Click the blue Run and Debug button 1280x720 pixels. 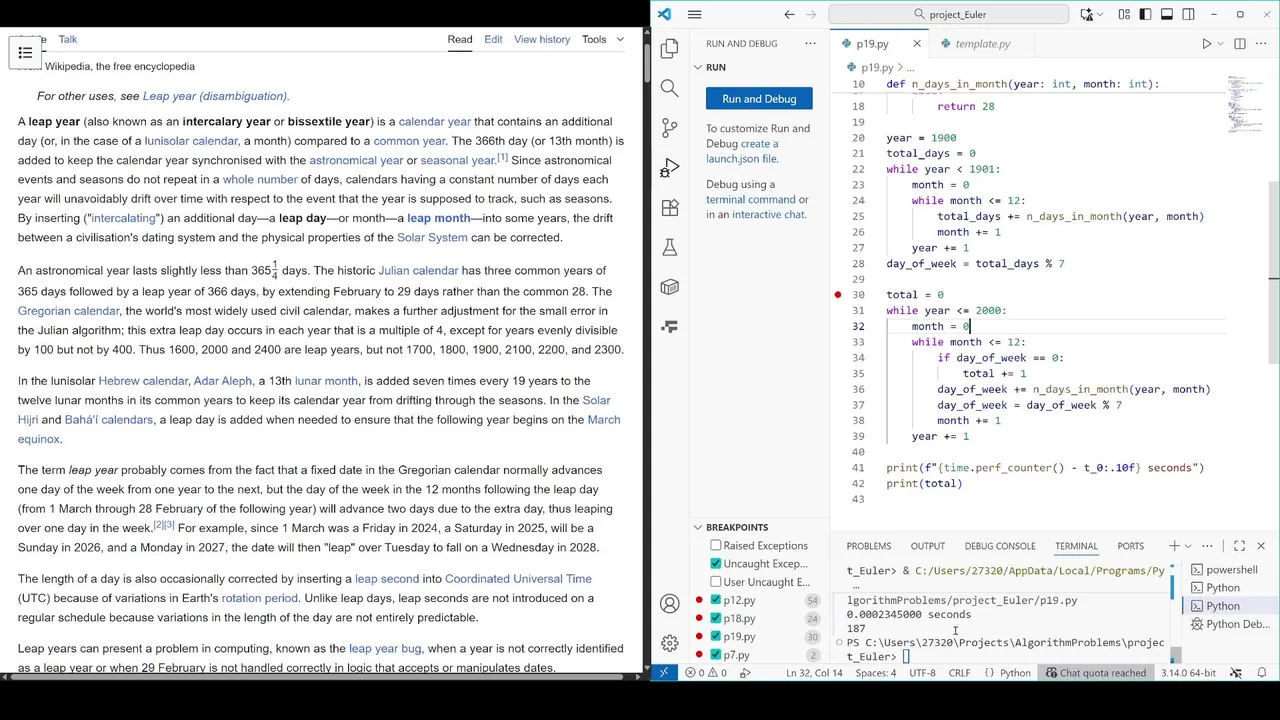click(x=759, y=98)
